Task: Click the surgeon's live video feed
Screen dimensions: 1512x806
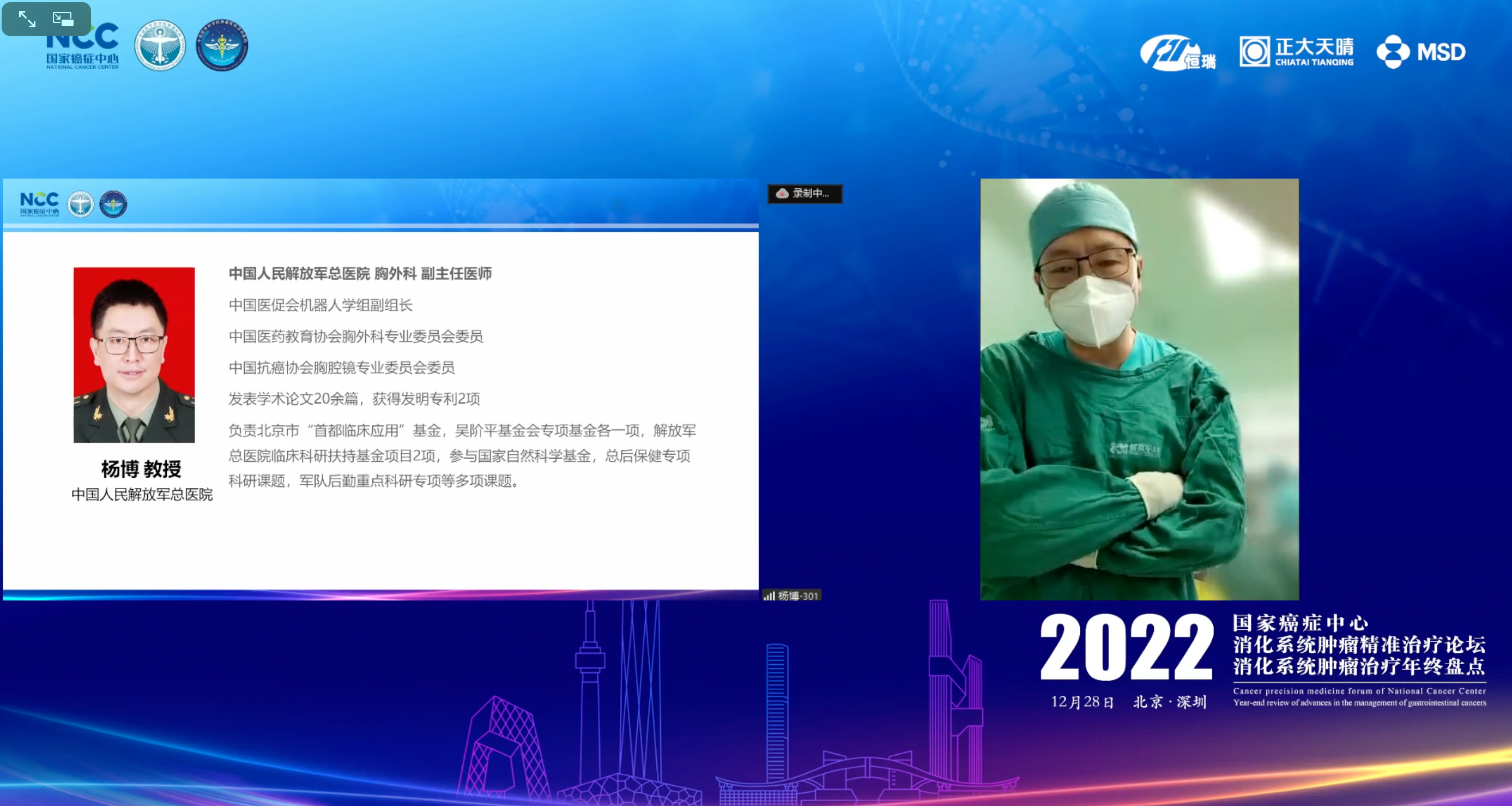Action: (1139, 389)
